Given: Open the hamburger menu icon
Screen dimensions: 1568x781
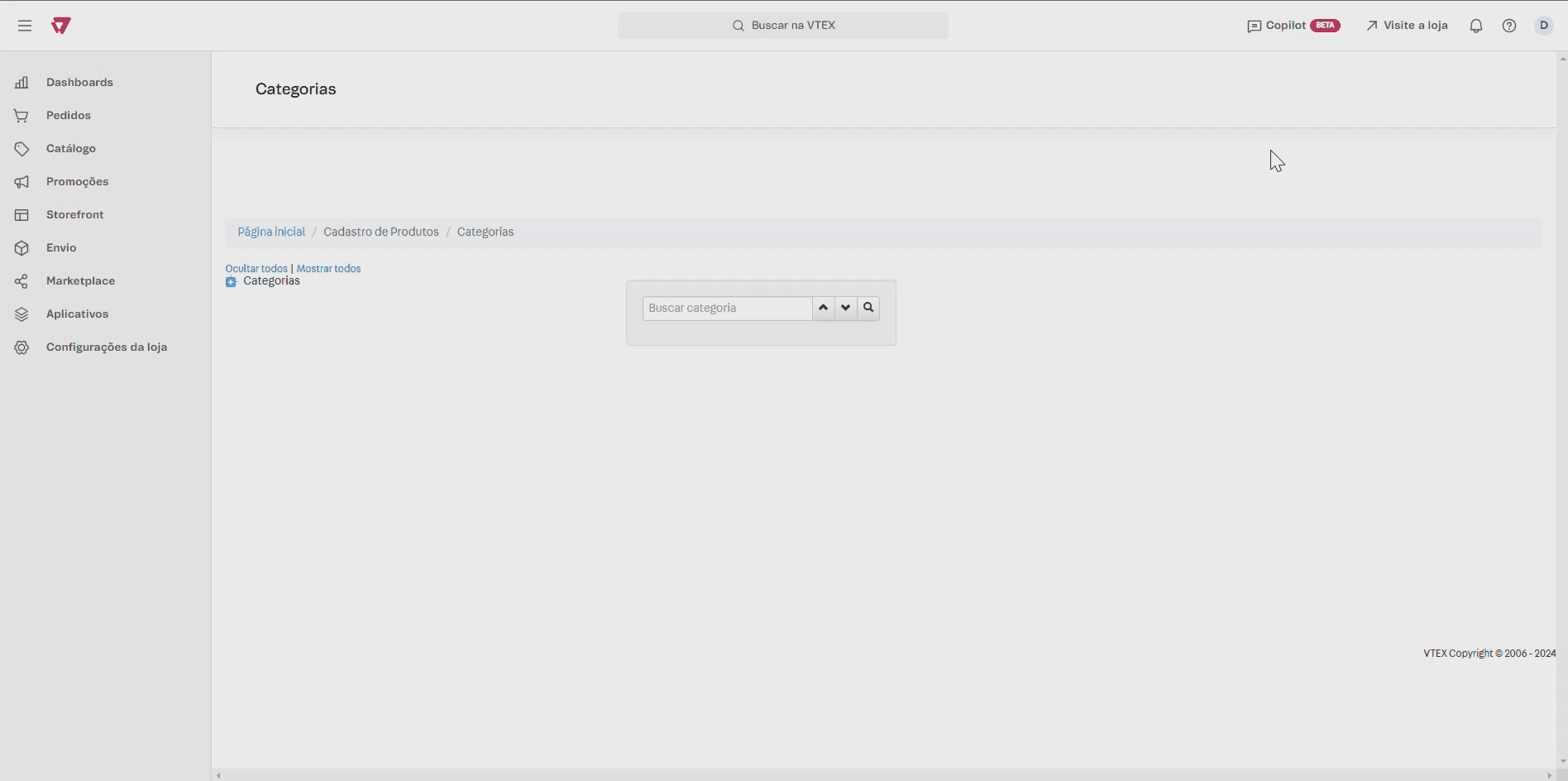Looking at the screenshot, I should pyautogui.click(x=25, y=26).
